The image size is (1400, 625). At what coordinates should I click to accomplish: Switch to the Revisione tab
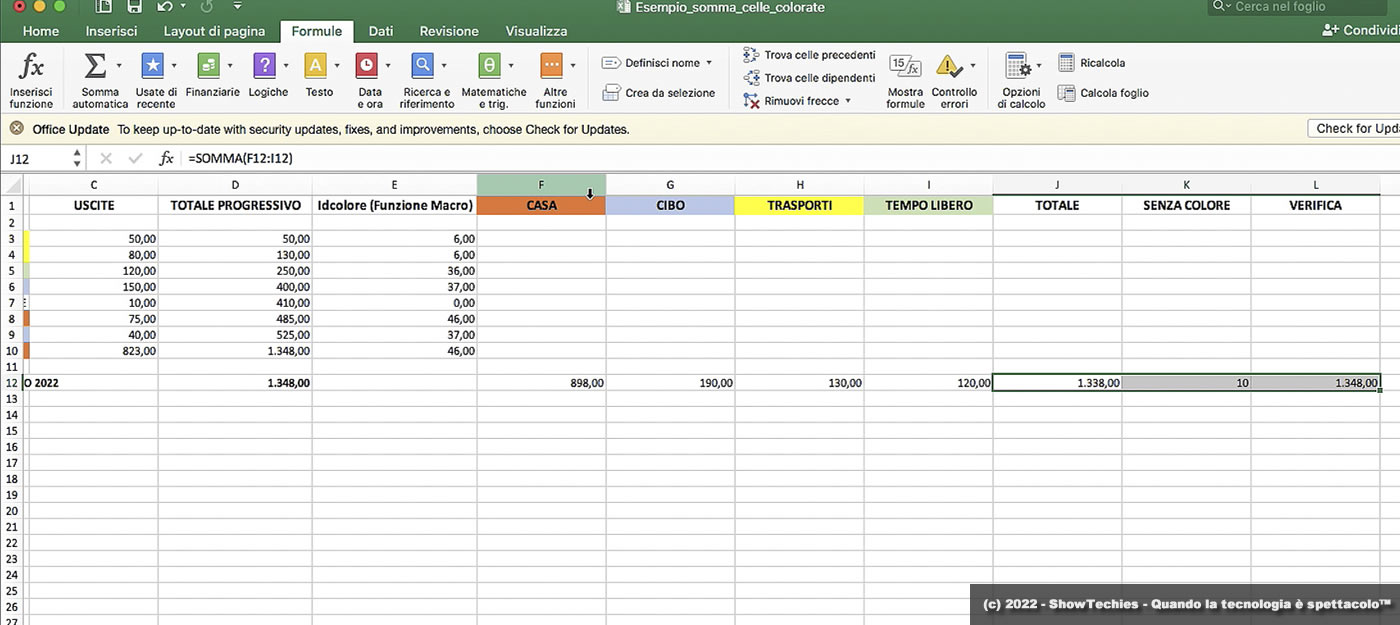[449, 31]
